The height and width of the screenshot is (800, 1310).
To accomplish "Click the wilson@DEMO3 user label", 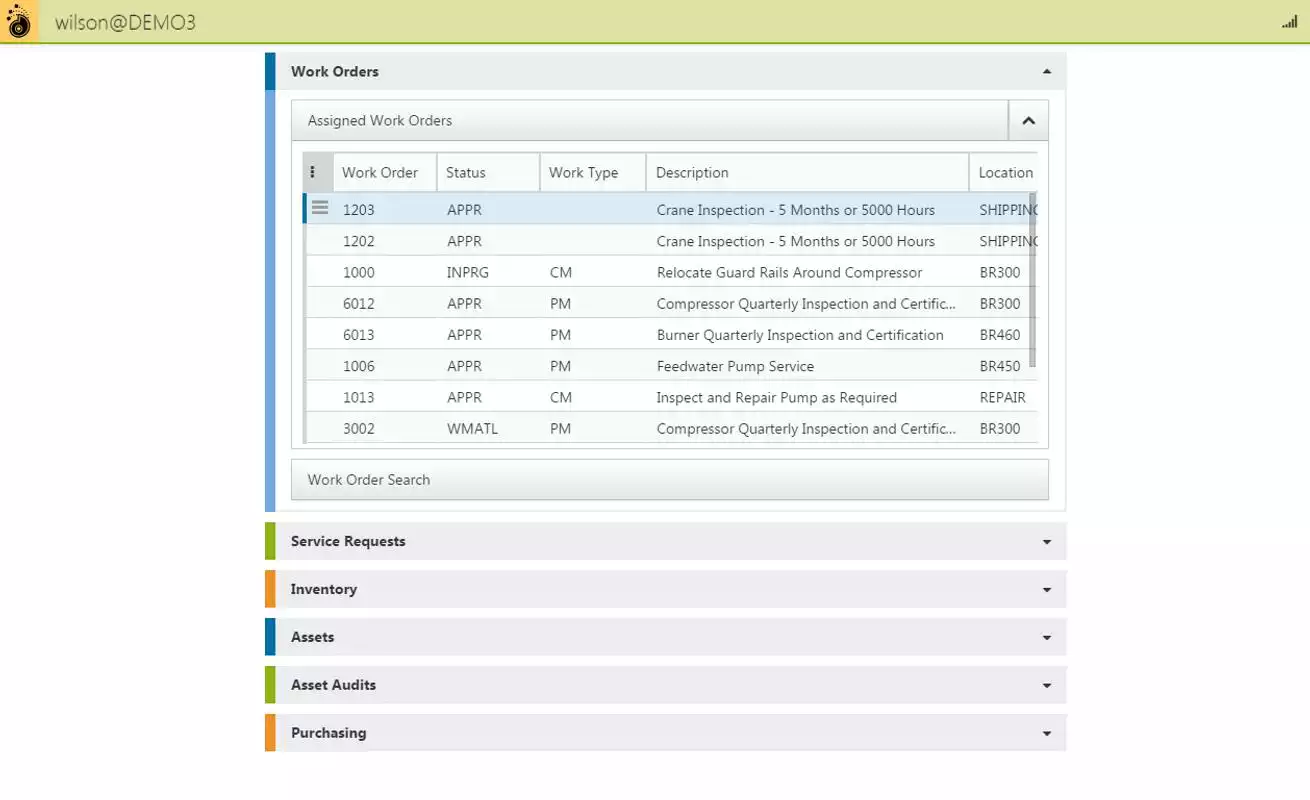I will [125, 22].
